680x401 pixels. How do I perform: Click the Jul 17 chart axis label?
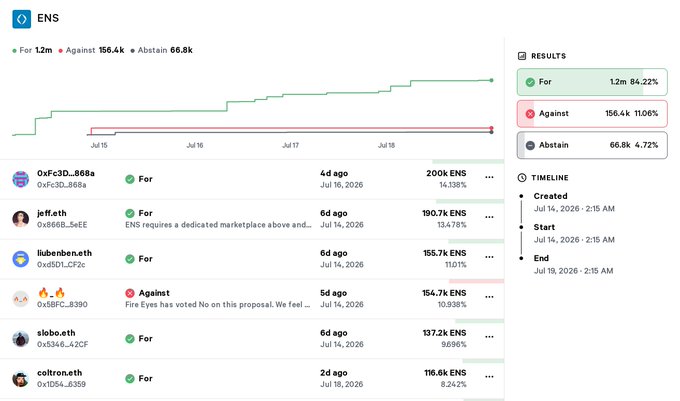click(291, 145)
